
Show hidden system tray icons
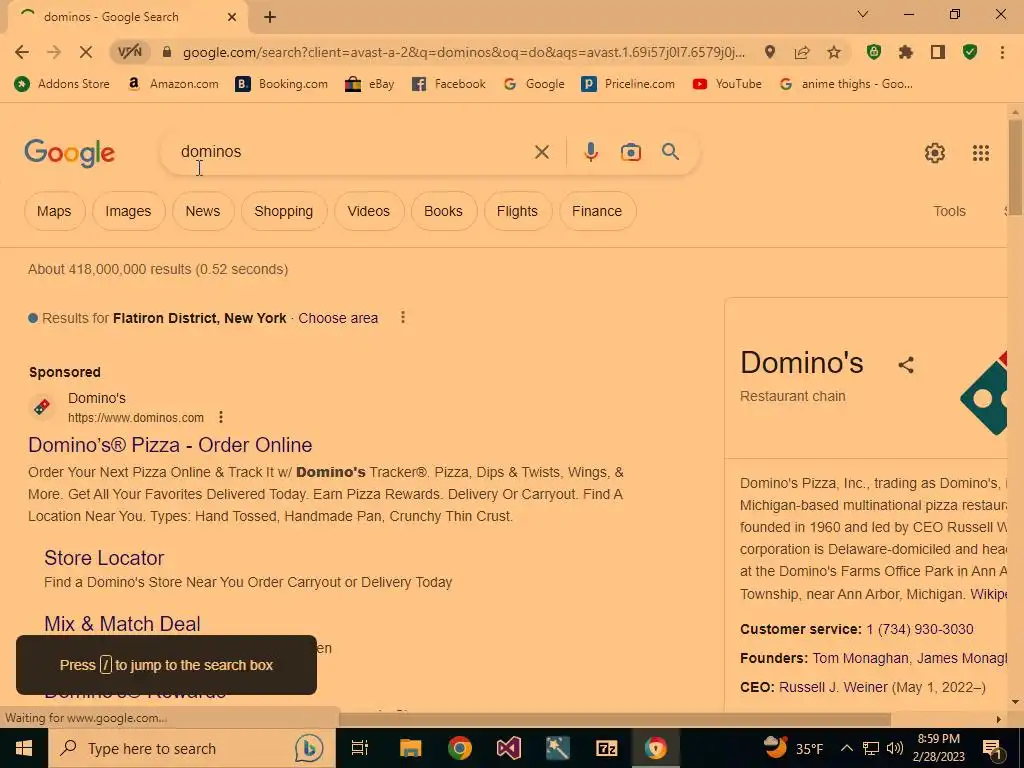pos(846,748)
